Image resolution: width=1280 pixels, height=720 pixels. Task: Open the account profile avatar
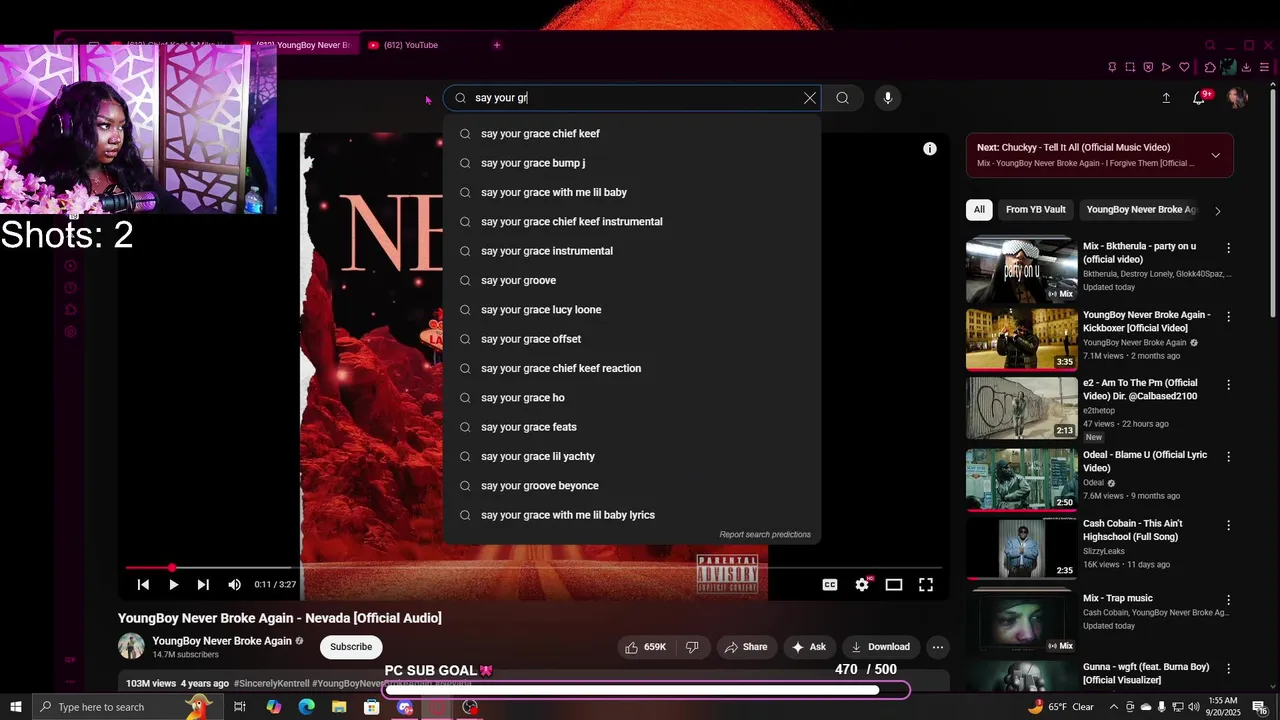[x=1238, y=98]
